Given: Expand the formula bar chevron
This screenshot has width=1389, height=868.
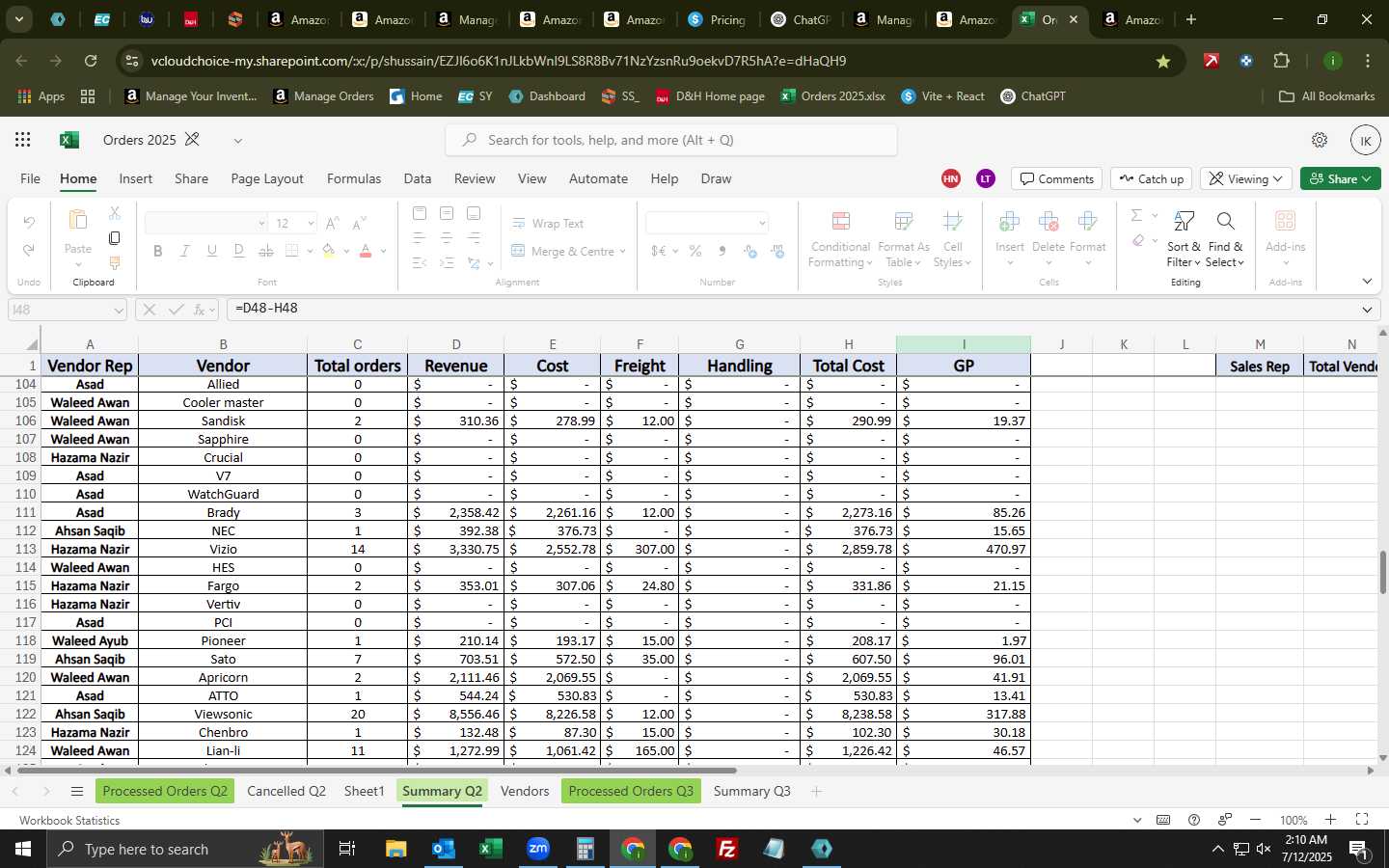Looking at the screenshot, I should click(1367, 310).
